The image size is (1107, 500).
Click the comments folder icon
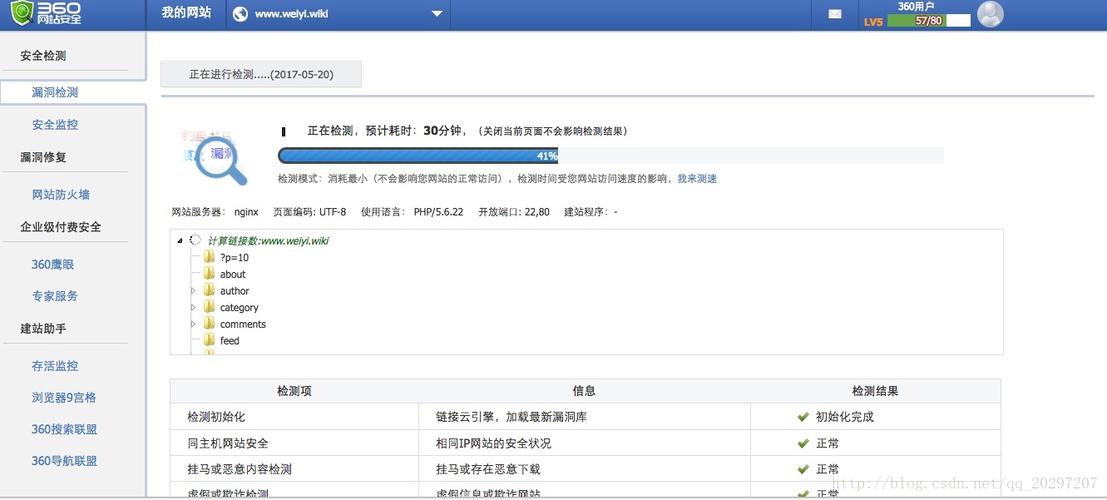tap(209, 324)
